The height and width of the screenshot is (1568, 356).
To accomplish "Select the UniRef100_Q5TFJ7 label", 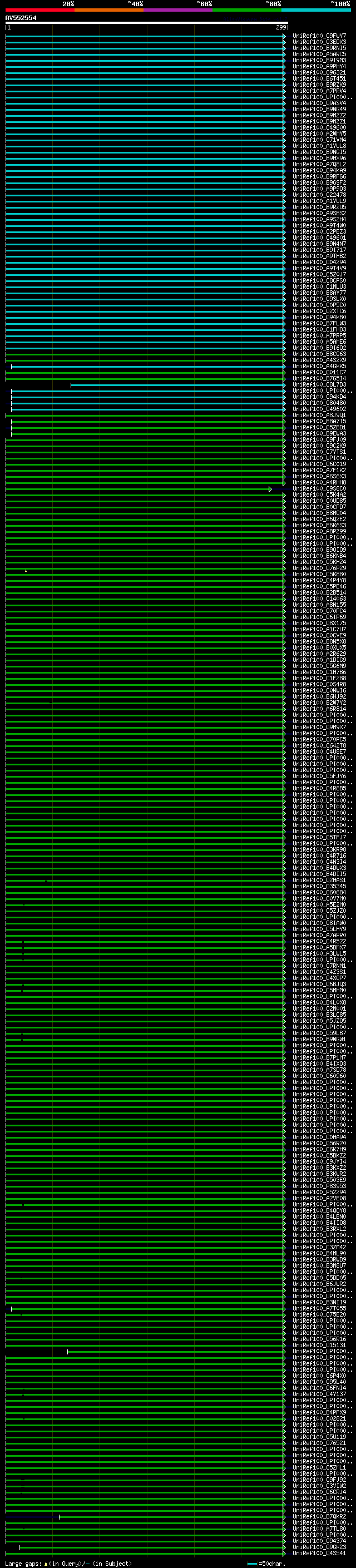I will [x=319, y=838].
